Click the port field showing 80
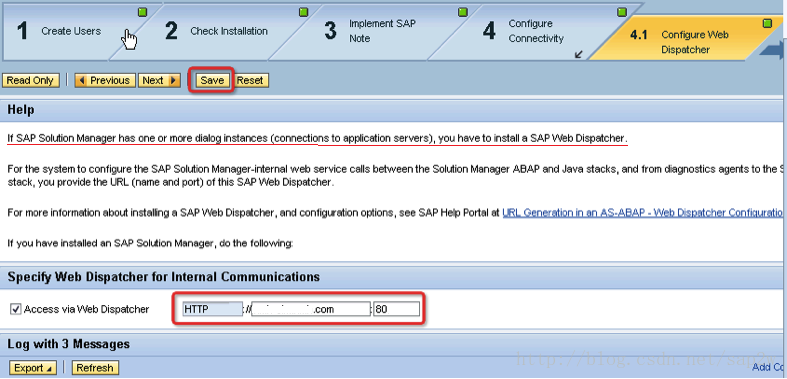Screen dimensions: 787x379 (397, 309)
